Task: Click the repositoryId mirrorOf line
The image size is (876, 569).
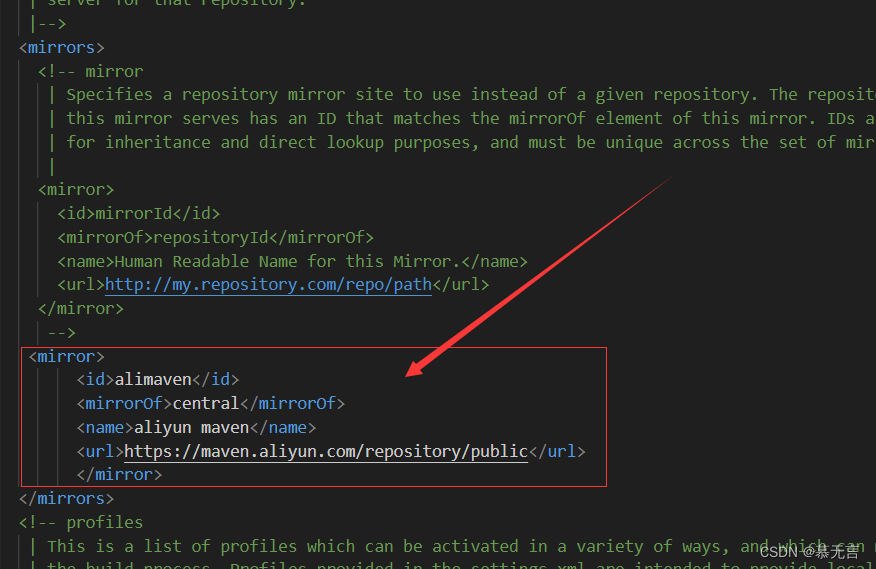Action: pyautogui.click(x=215, y=238)
